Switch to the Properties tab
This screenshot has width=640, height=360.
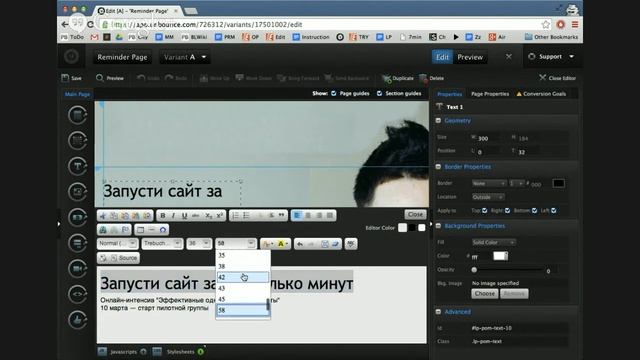(x=449, y=94)
